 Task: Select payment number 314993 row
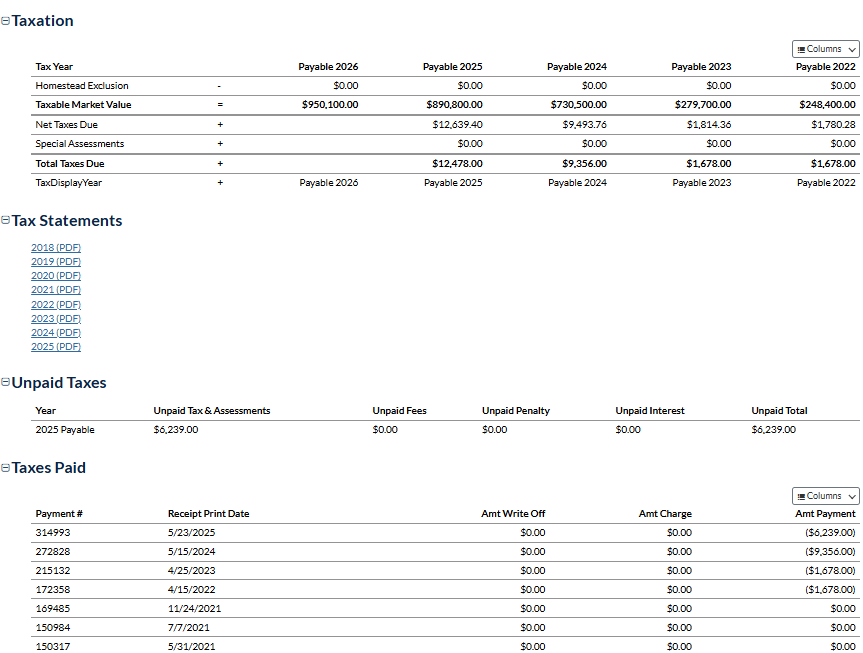53,533
